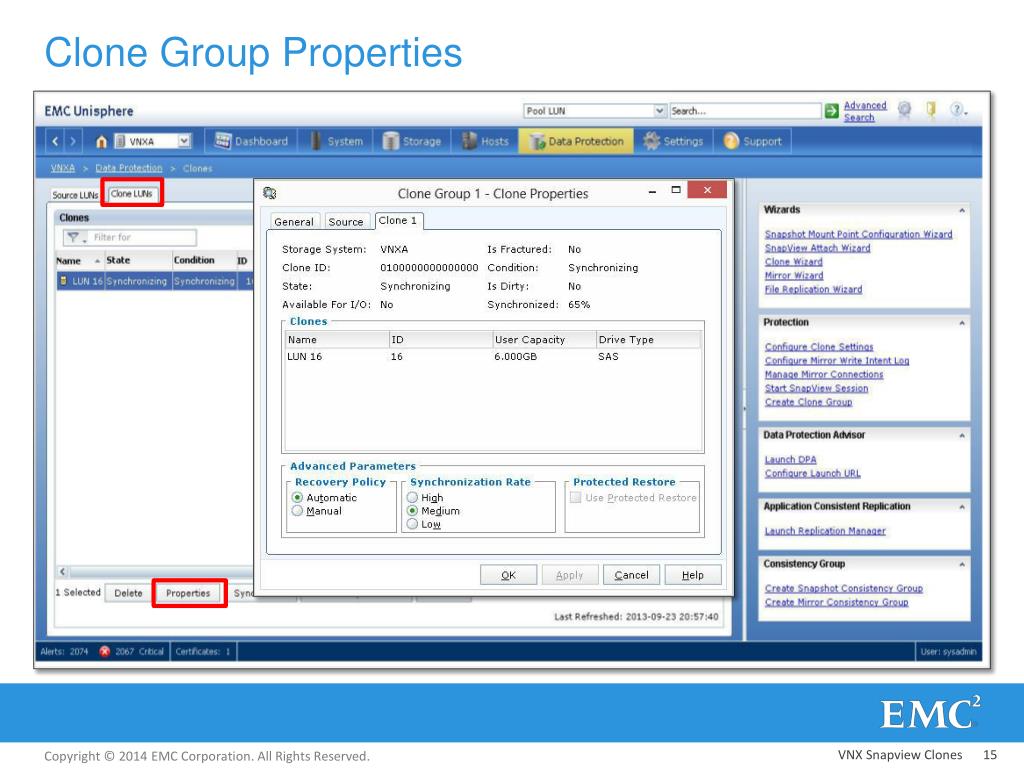Viewport: 1024px width, 768px height.
Task: Switch to the Source tab in the dialog
Action: [346, 221]
